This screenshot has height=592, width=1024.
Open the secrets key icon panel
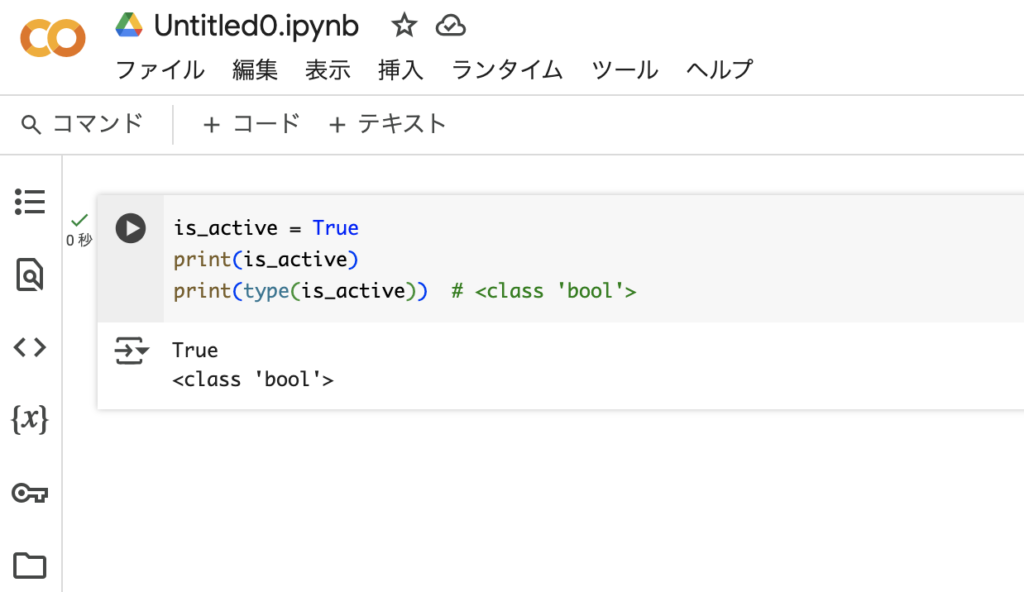tap(30, 493)
